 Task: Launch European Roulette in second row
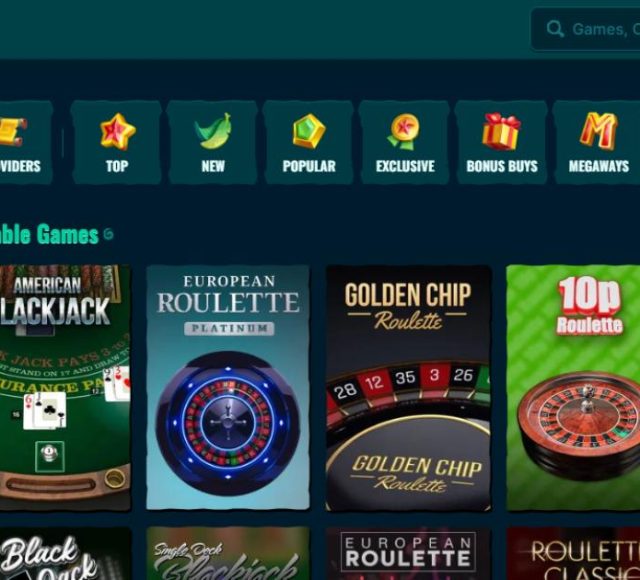[408, 553]
